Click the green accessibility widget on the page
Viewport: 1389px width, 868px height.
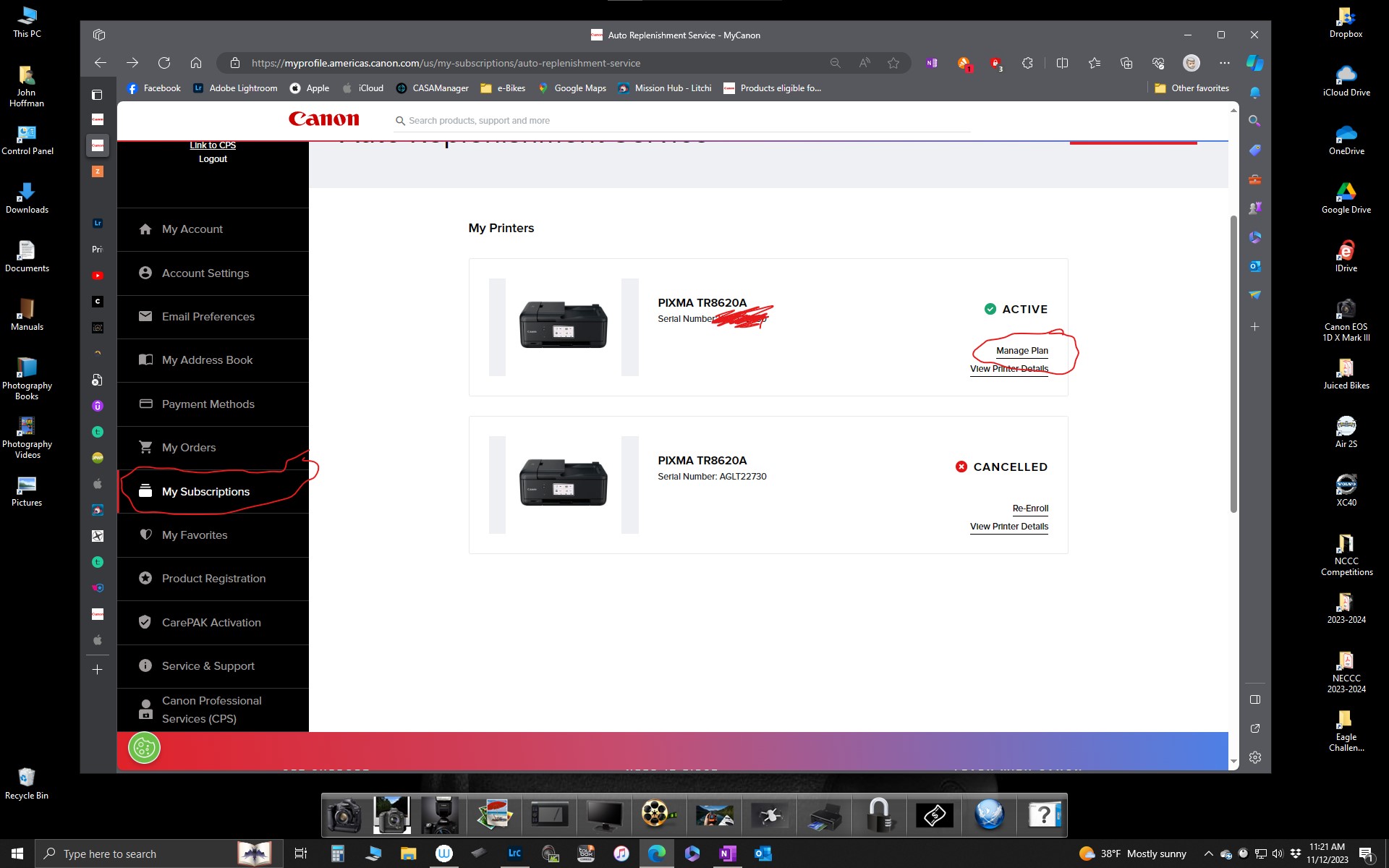(145, 749)
